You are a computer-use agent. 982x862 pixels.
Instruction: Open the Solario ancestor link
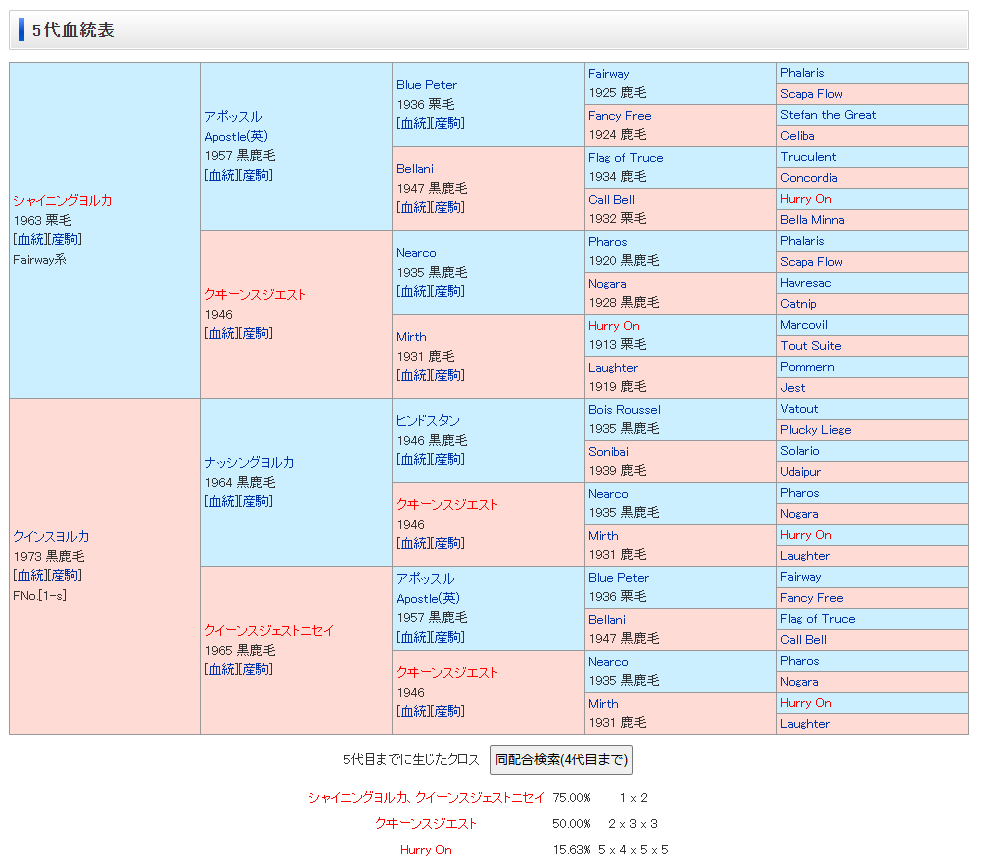(x=800, y=450)
